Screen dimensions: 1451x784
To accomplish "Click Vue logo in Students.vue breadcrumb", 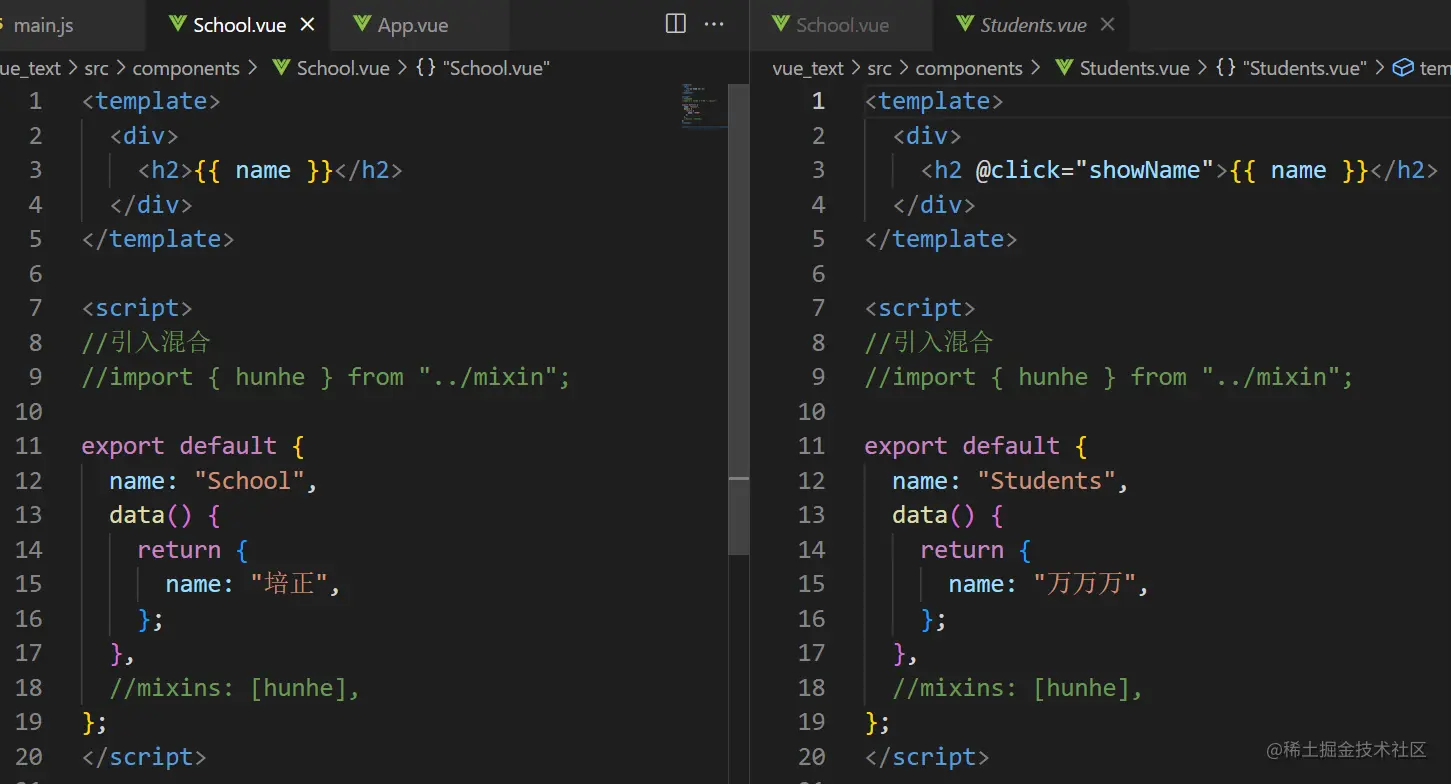I will (x=1064, y=68).
